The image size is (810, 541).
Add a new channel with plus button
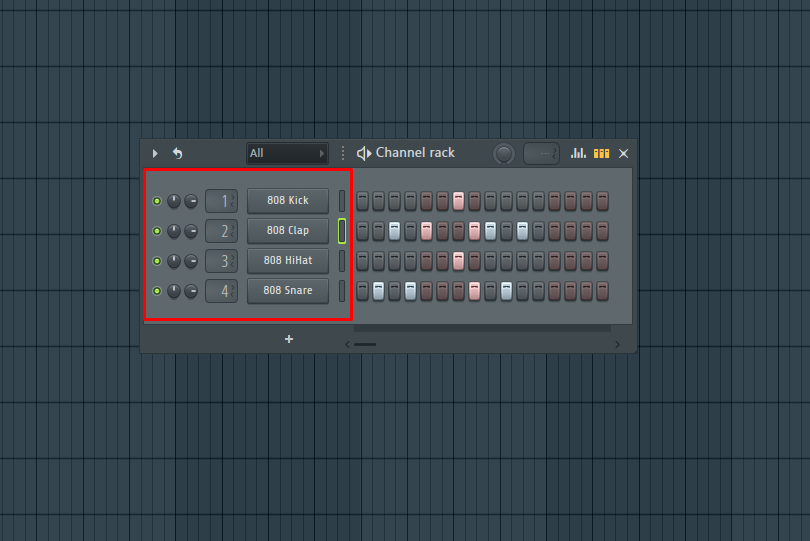289,339
